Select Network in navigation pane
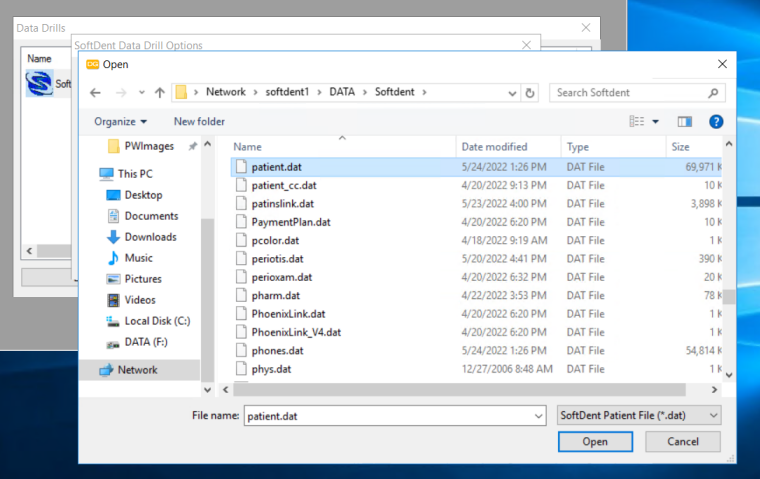 [138, 370]
